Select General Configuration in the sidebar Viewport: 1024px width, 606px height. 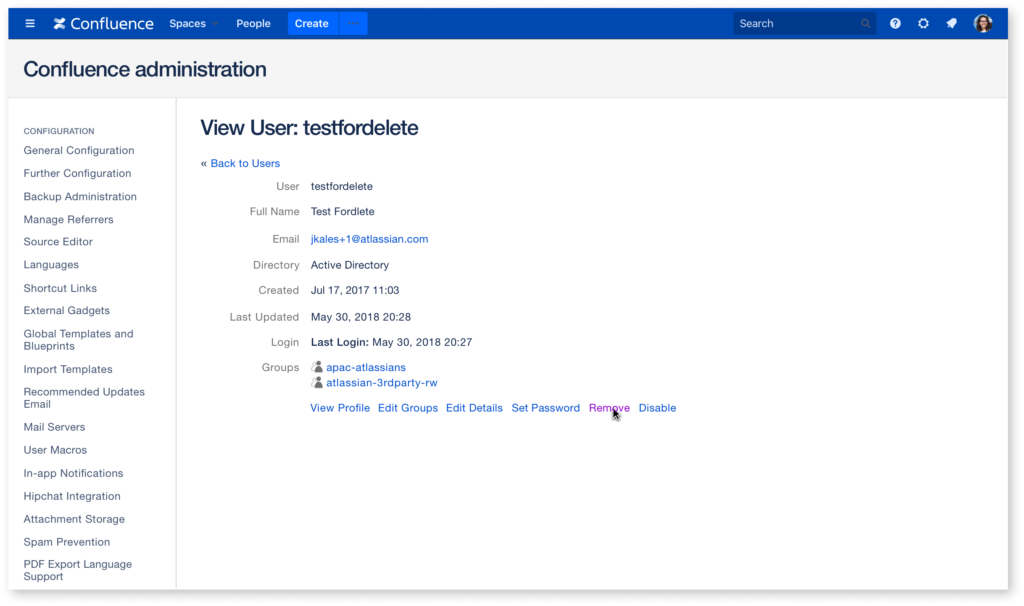[79, 150]
